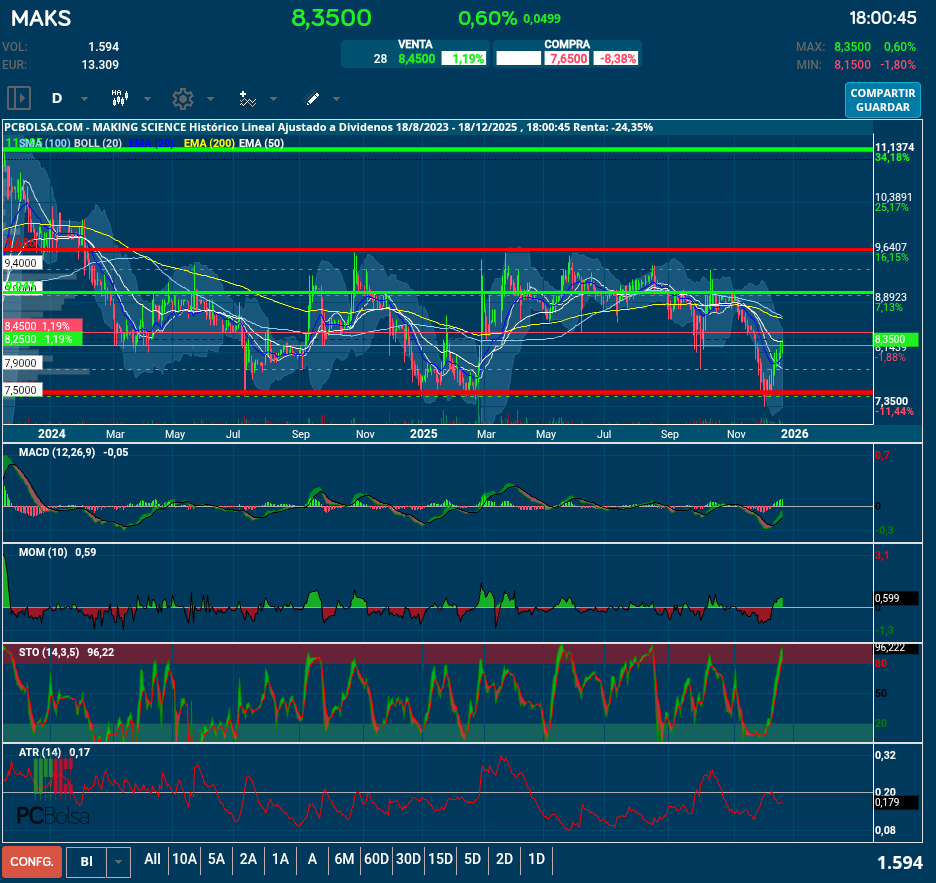This screenshot has width=936, height=883.
Task: Select the pencil drawing tool
Action: [x=312, y=98]
